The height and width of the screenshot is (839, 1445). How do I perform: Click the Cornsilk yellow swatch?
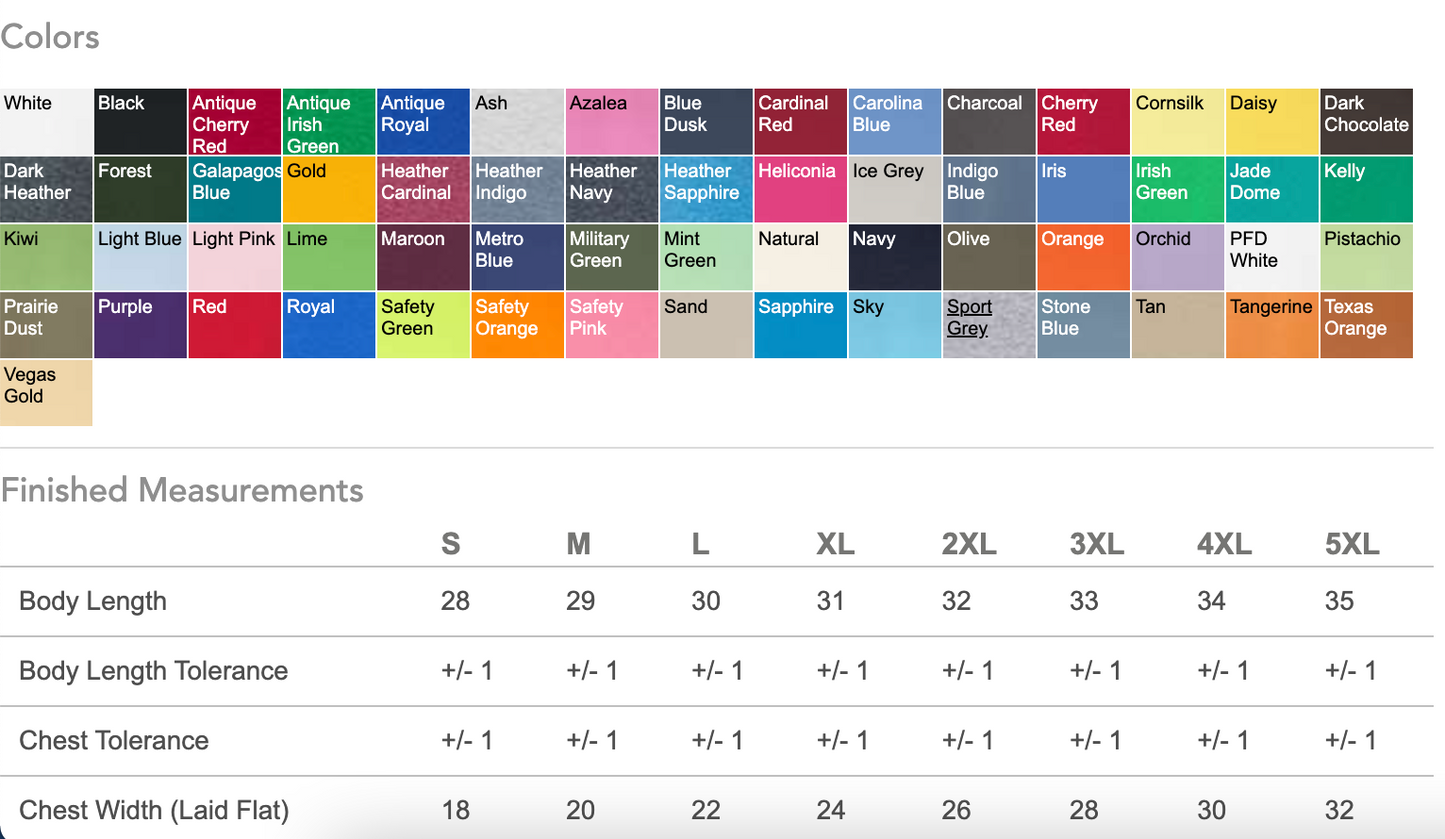tap(1178, 122)
